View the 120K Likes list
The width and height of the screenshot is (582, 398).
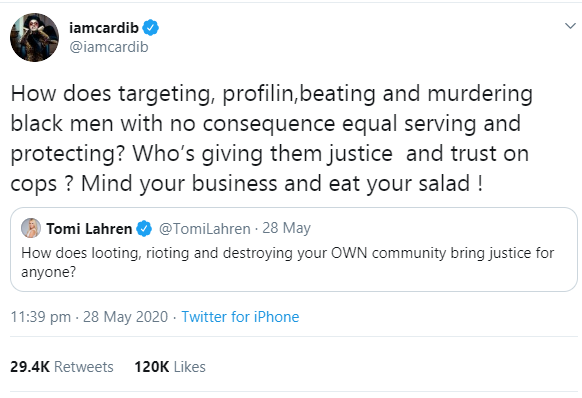[170, 366]
